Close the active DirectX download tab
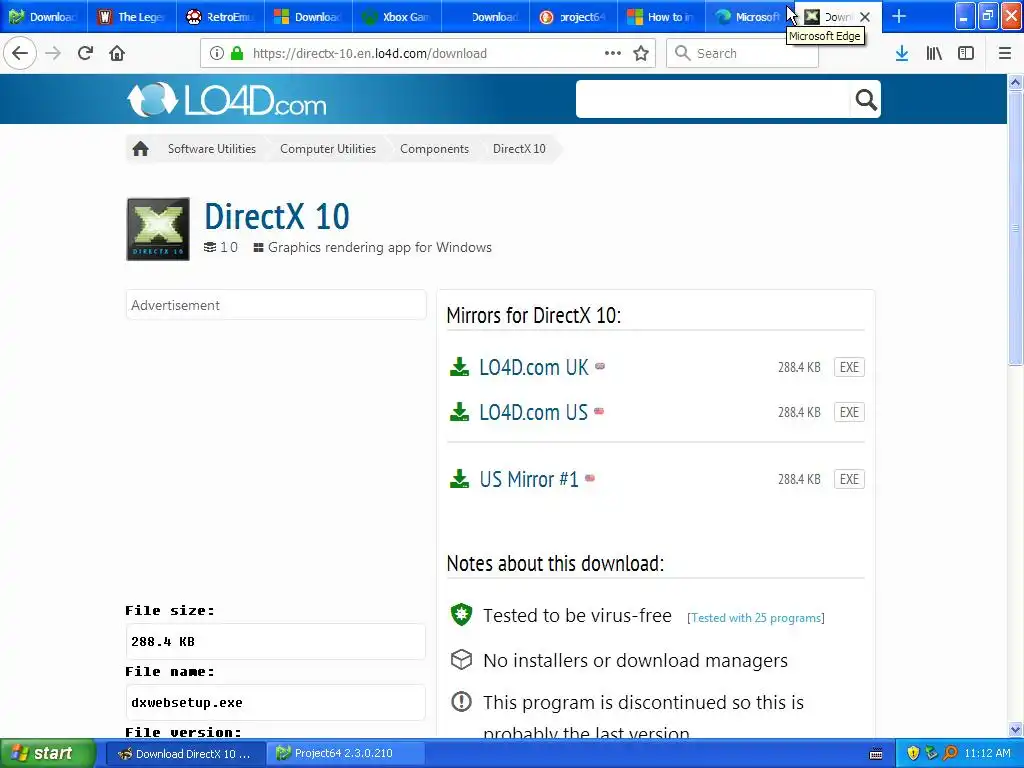Screen dimensions: 1024x768 [865, 17]
